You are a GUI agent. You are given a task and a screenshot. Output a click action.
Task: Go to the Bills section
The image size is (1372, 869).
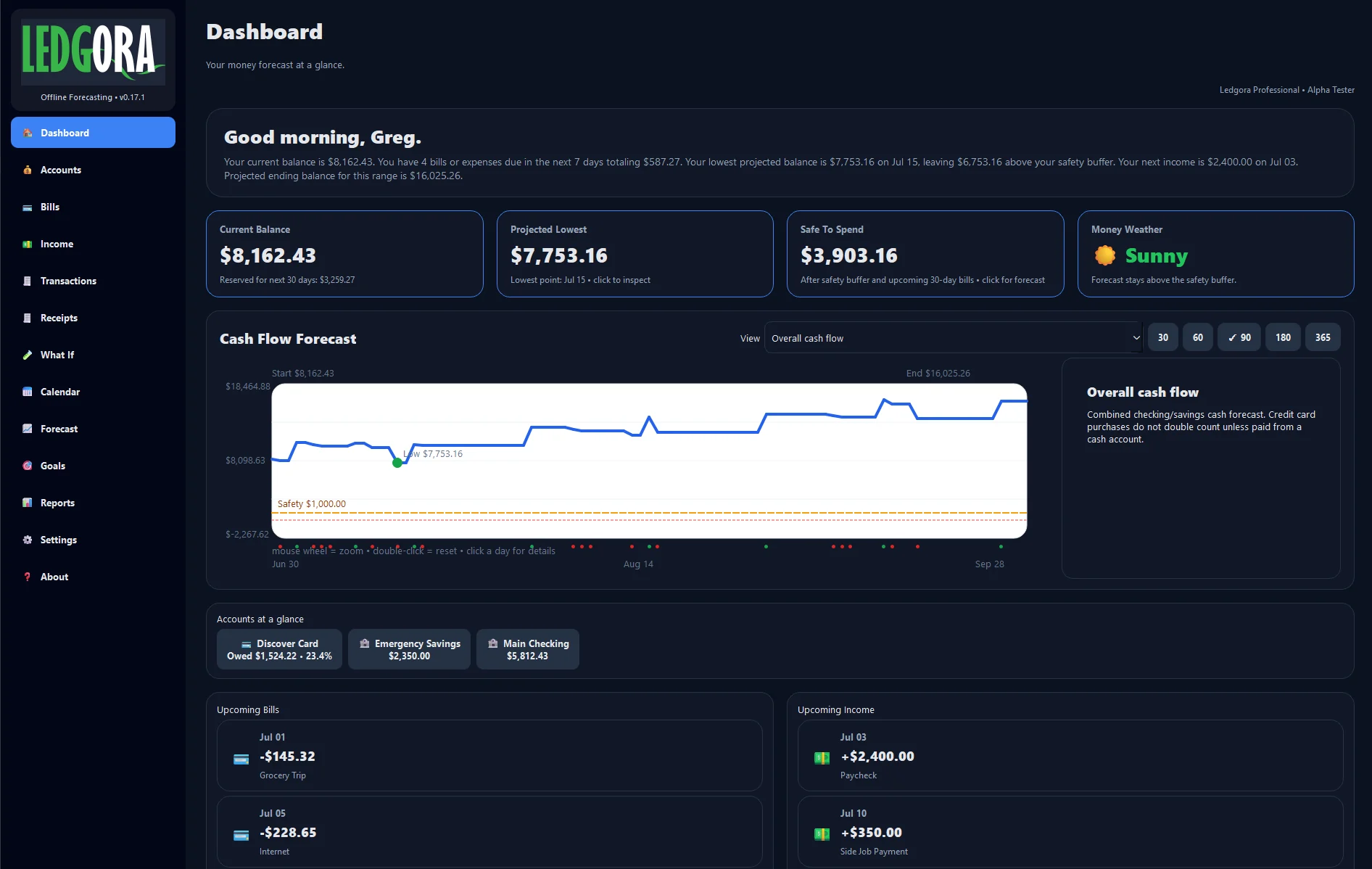(93, 207)
